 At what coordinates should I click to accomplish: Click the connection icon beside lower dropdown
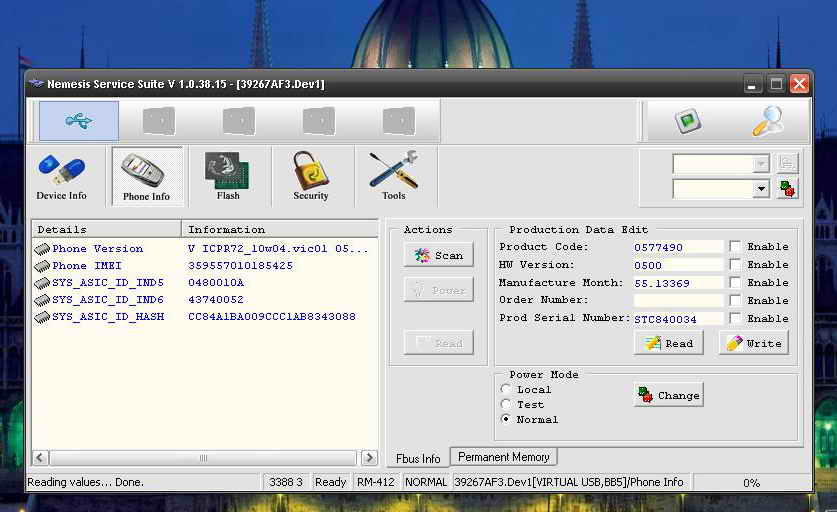pyautogui.click(x=787, y=188)
